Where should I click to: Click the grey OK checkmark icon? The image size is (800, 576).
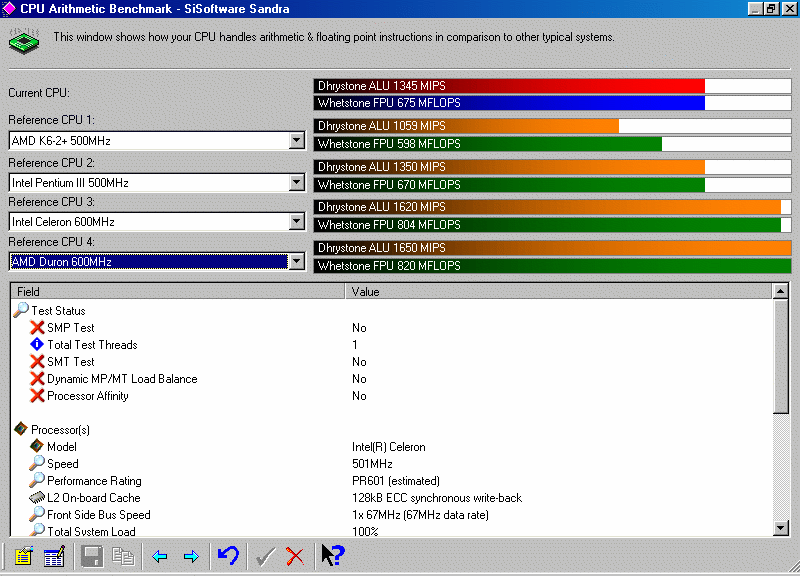[265, 556]
